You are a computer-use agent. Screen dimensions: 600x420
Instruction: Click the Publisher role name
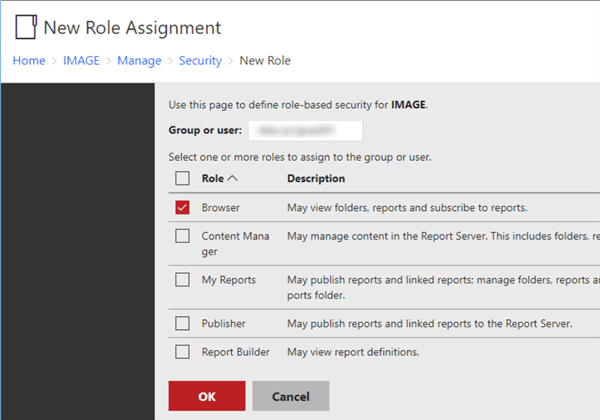click(224, 323)
